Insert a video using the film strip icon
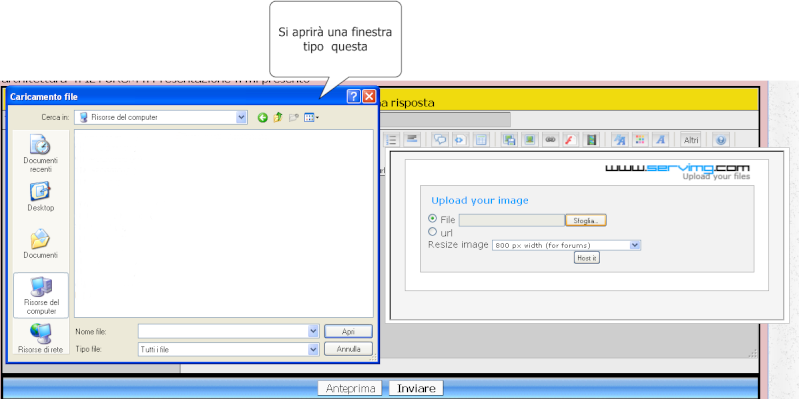 pos(591,140)
